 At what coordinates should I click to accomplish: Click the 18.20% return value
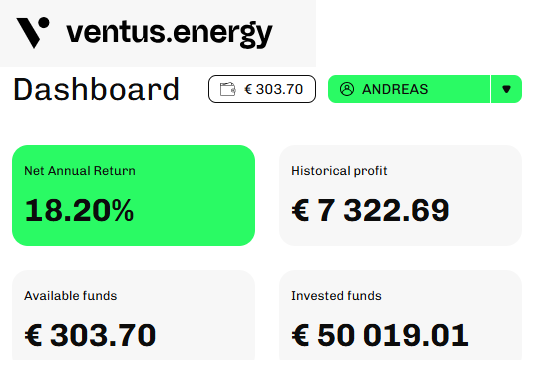click(79, 210)
